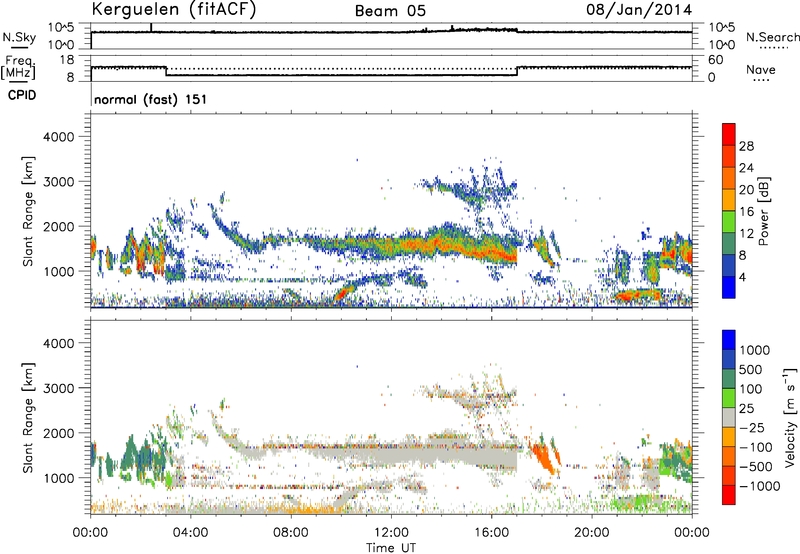Select the "08:00" time tick label
800x554 pixels.
point(291,533)
